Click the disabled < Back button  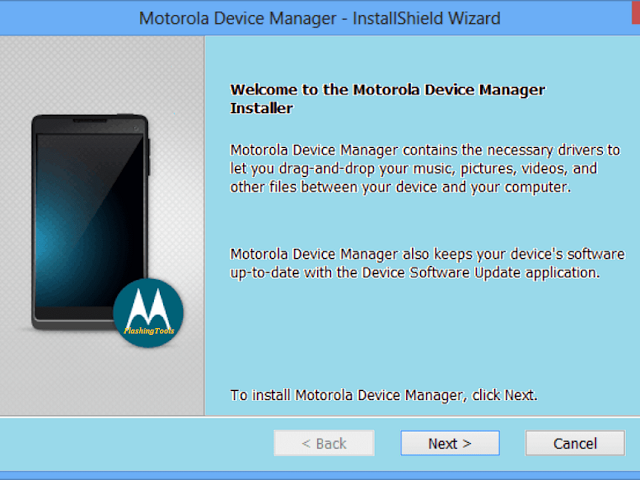(x=324, y=443)
